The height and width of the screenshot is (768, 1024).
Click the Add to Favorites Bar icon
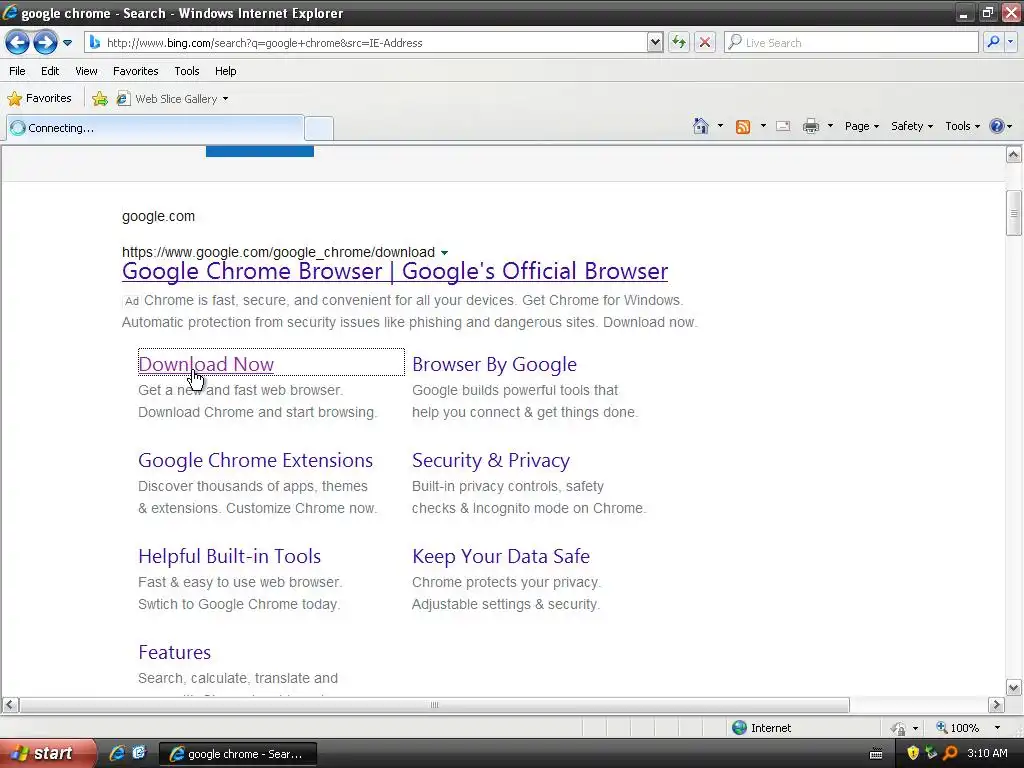coord(100,99)
